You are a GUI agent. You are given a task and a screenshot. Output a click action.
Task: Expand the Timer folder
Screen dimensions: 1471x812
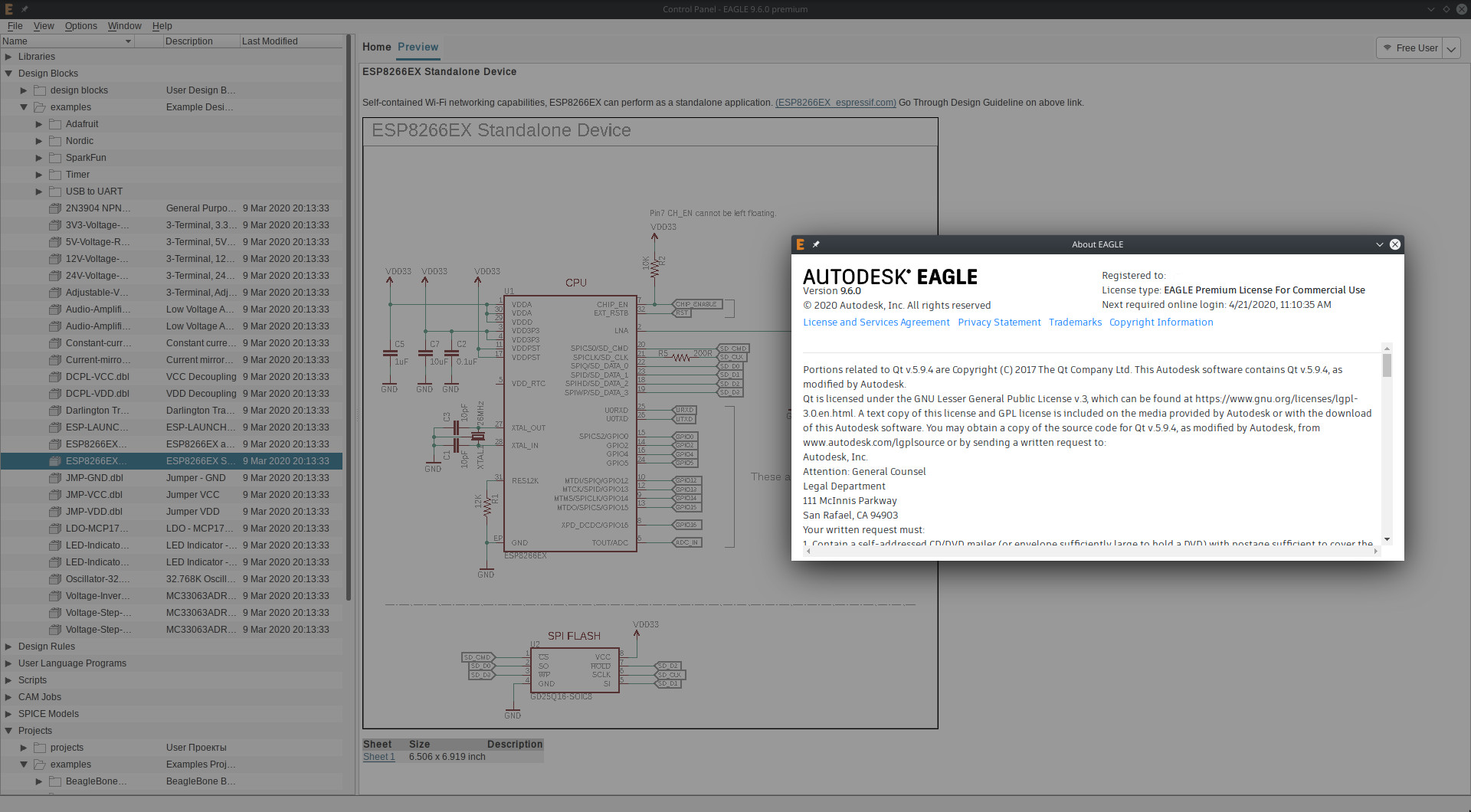point(39,175)
